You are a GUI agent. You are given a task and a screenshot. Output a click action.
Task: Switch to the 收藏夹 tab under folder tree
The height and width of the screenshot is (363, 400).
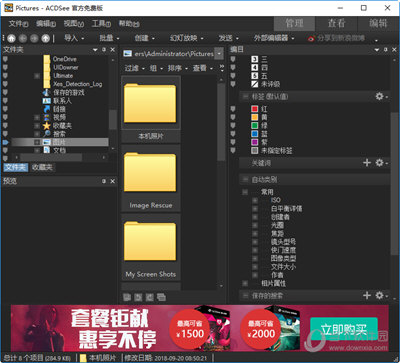click(x=42, y=167)
